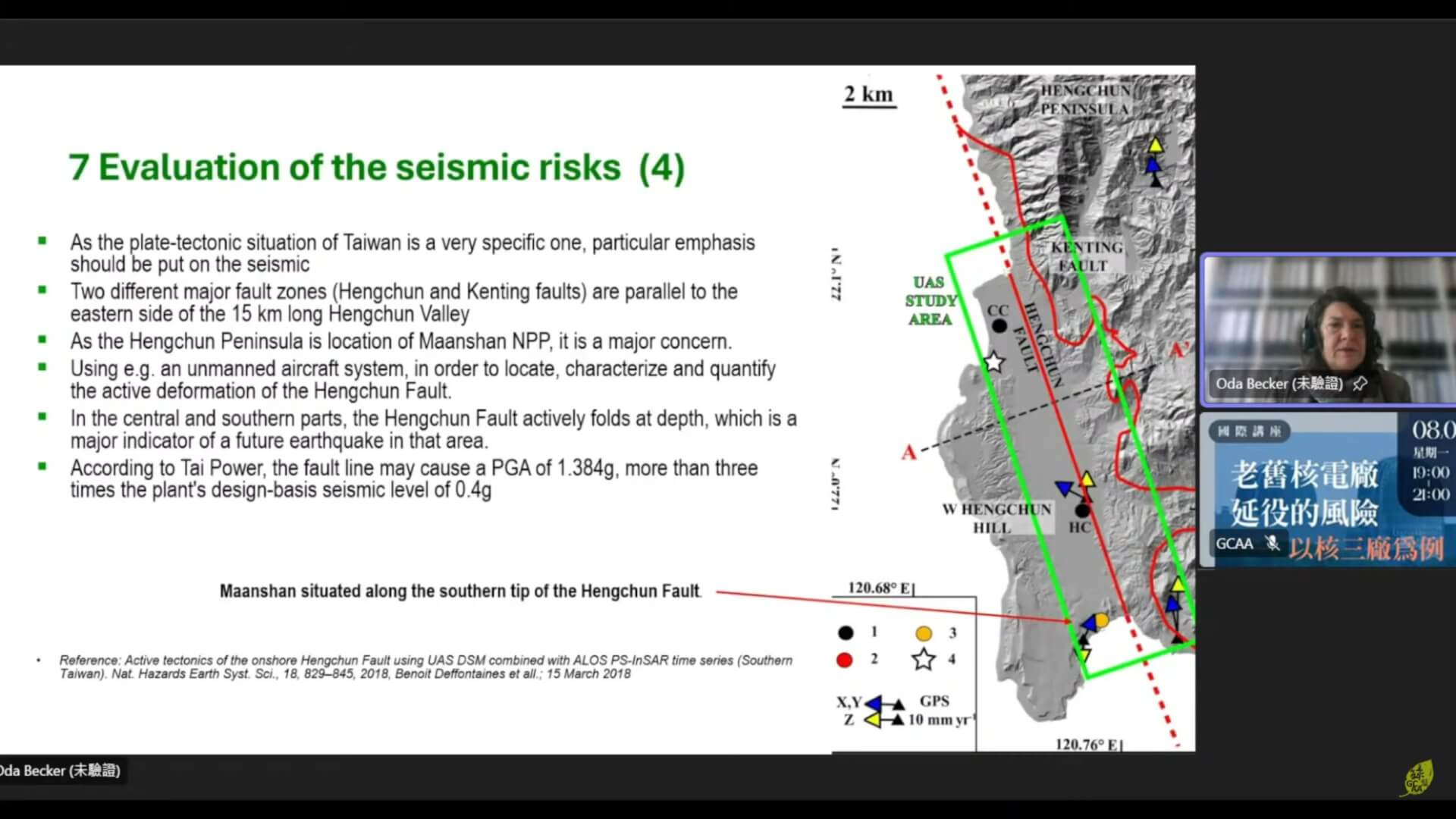
Task: Click the 'HENGCHUN PENINSULA' label on the map
Action: 1085,99
